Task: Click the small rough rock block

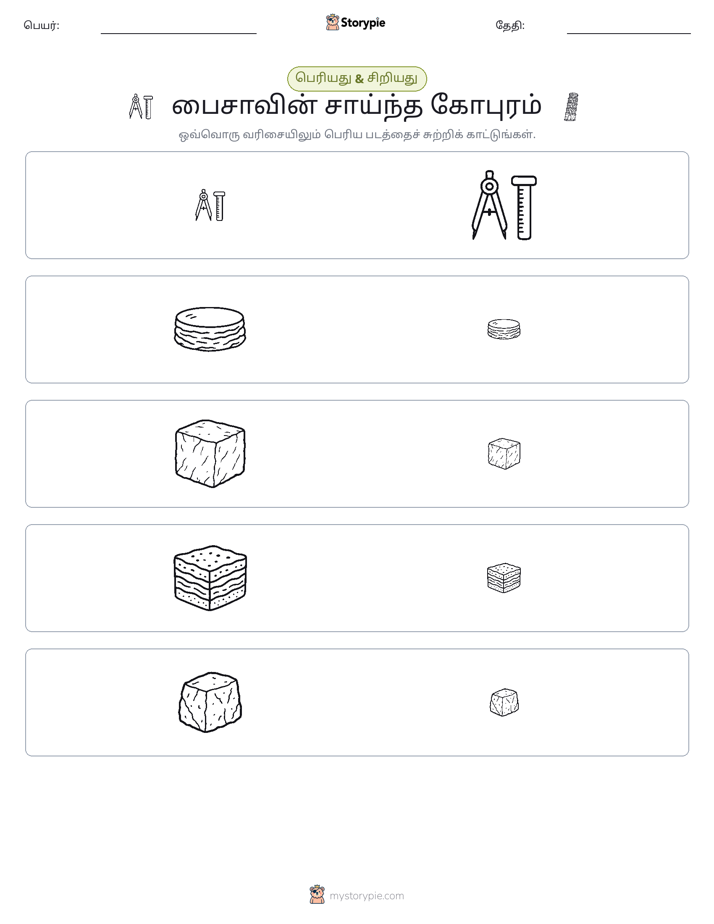Action: tap(504, 702)
